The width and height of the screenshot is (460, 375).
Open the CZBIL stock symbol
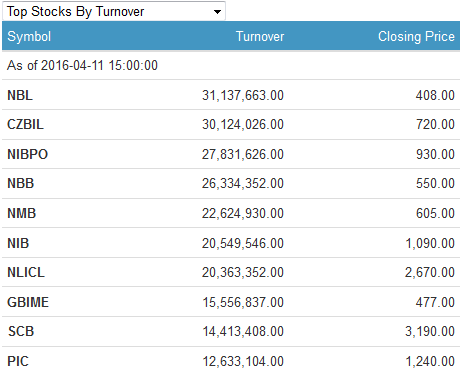click(x=25, y=124)
